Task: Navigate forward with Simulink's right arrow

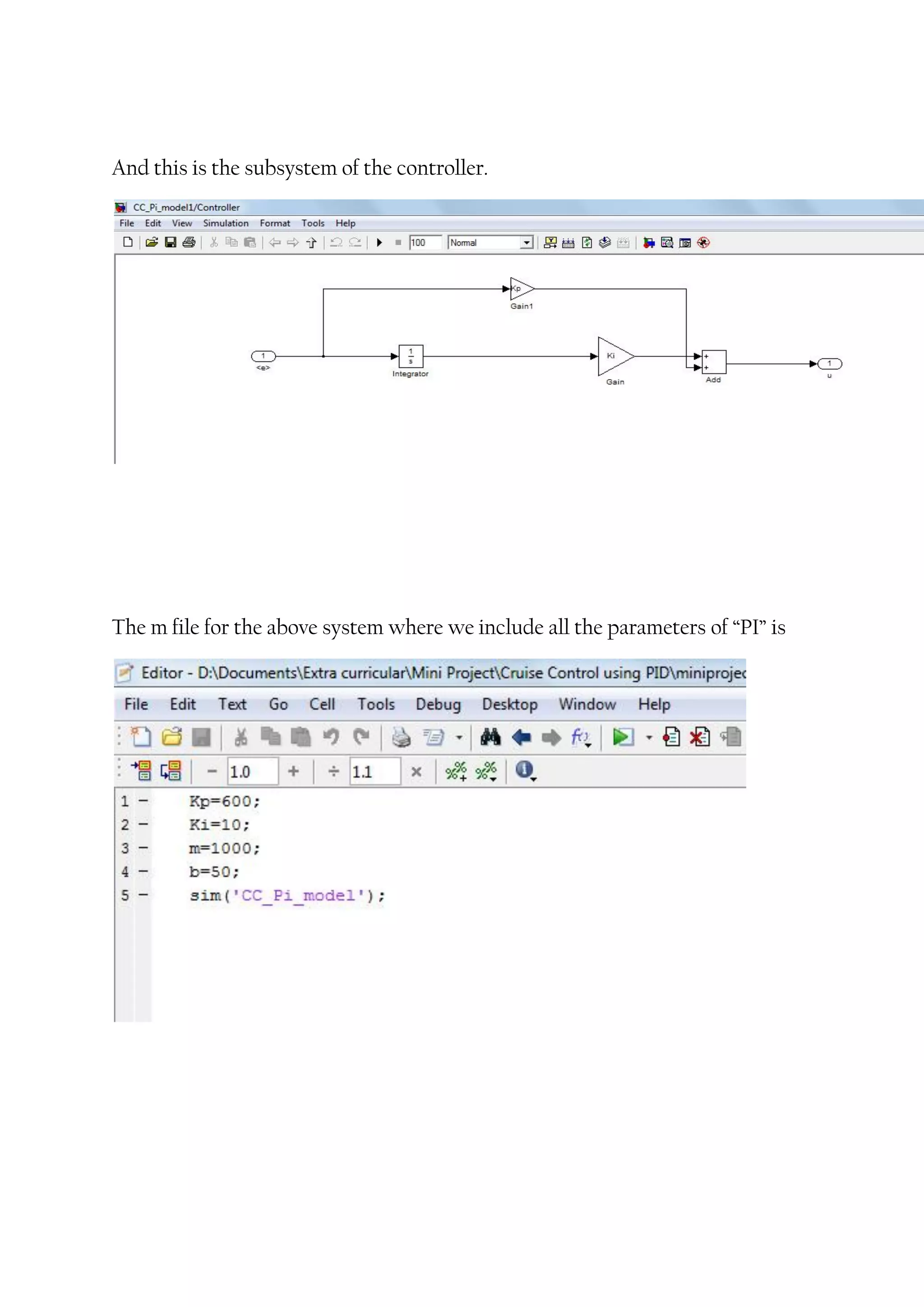Action: pyautogui.click(x=293, y=242)
